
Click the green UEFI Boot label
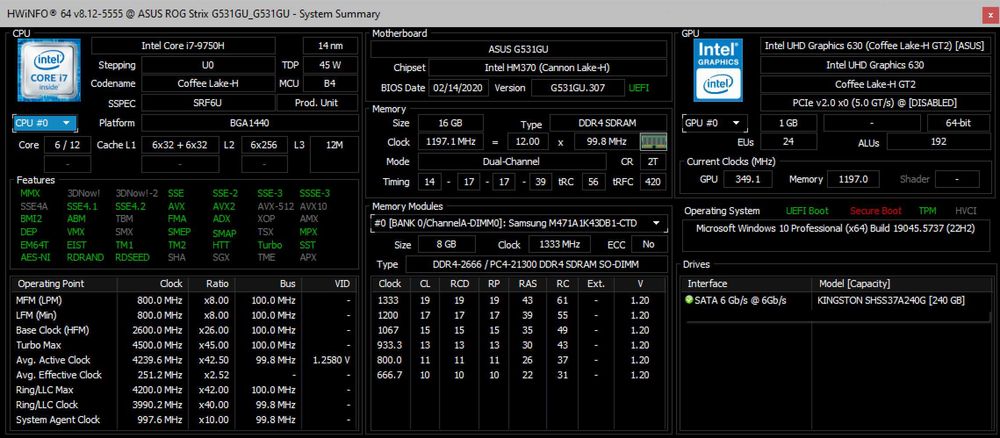click(807, 211)
